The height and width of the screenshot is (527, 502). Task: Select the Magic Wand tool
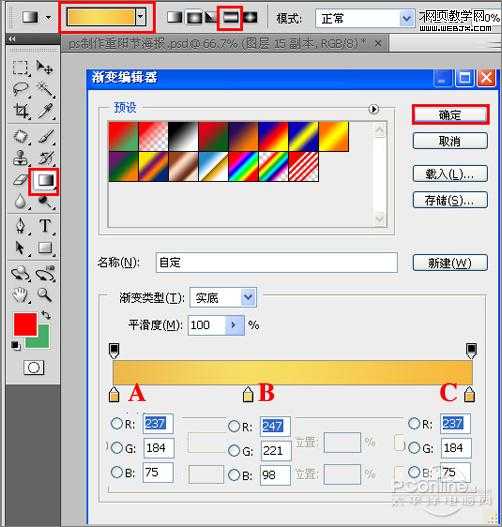(x=45, y=89)
